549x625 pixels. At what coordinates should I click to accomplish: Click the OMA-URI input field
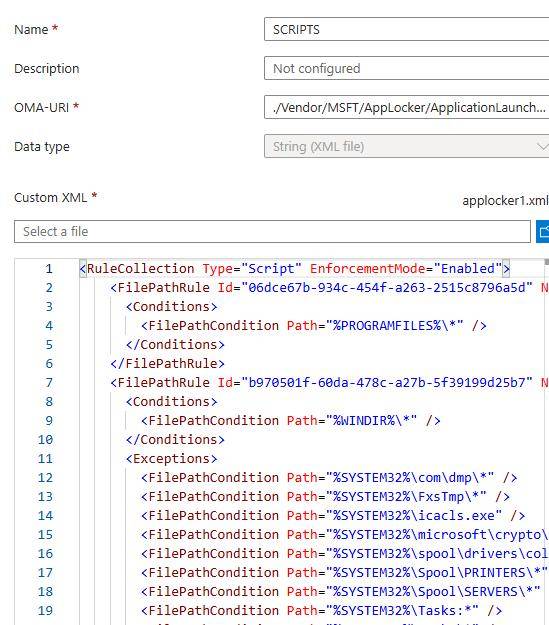pyautogui.click(x=406, y=107)
